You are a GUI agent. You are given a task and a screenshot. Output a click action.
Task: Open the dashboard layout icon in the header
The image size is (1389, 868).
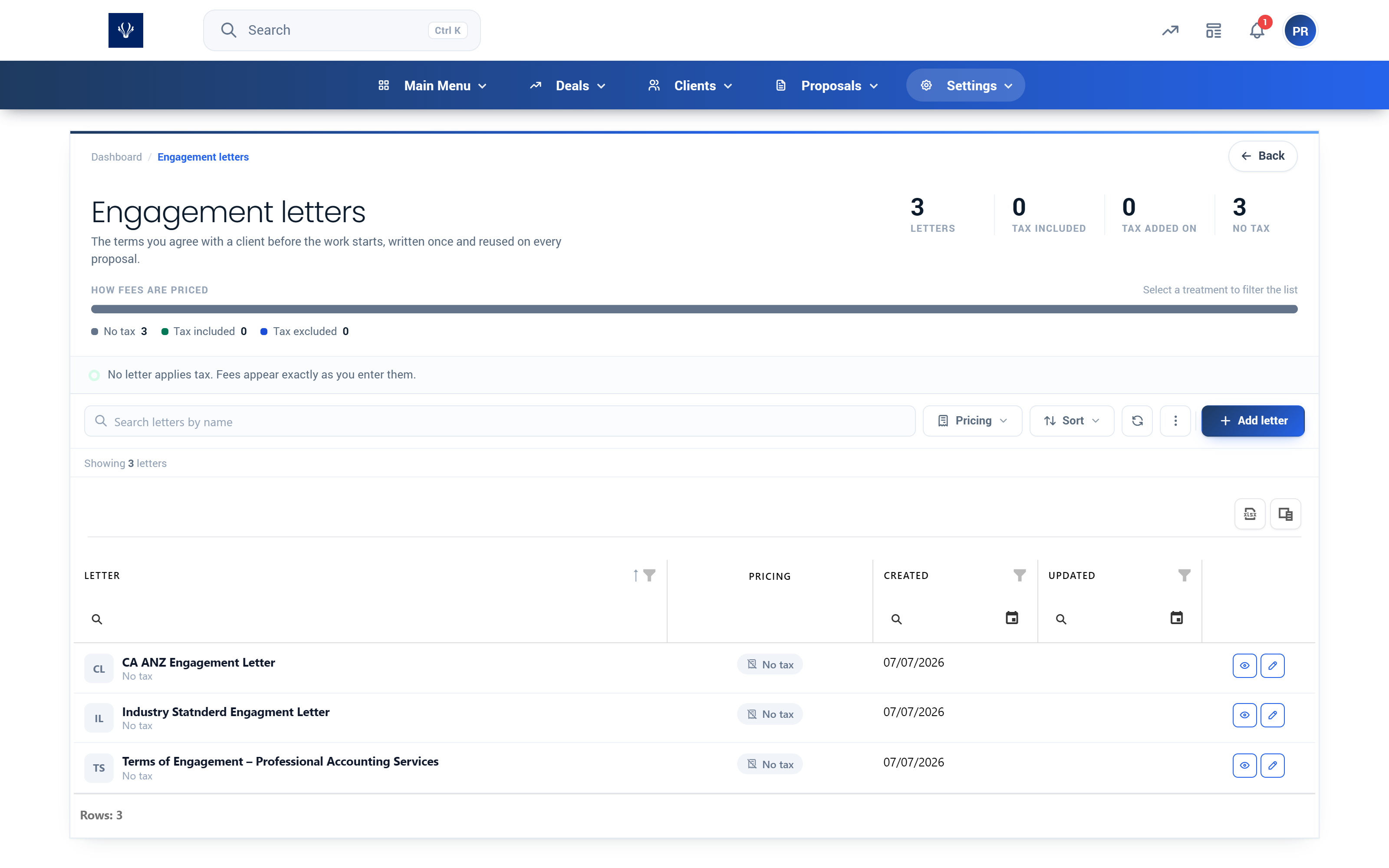1213,30
